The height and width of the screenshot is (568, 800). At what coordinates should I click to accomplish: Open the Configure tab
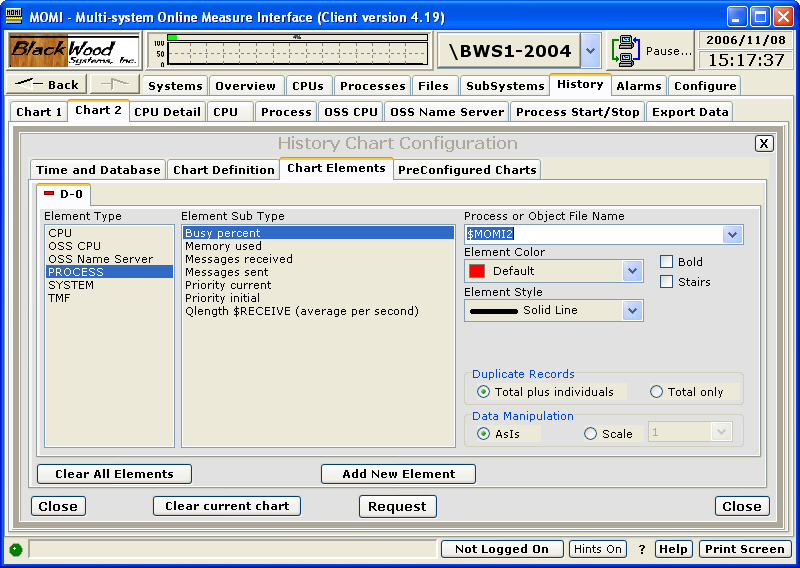(x=705, y=86)
